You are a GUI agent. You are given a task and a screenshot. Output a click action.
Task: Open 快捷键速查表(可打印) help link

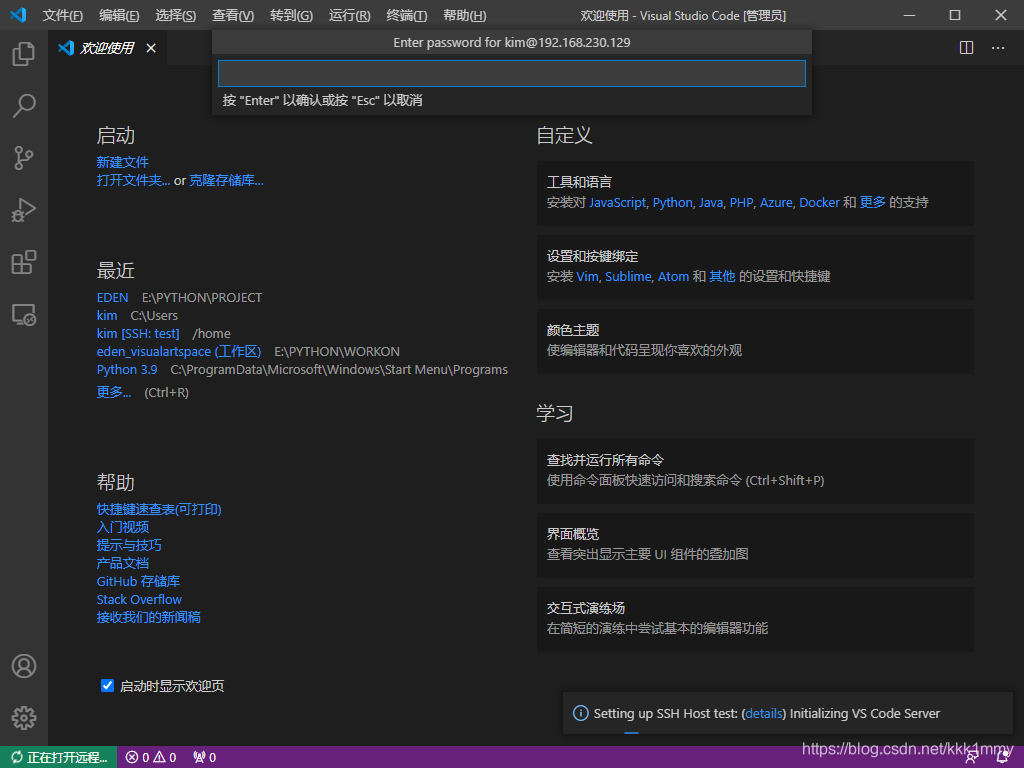(x=159, y=509)
